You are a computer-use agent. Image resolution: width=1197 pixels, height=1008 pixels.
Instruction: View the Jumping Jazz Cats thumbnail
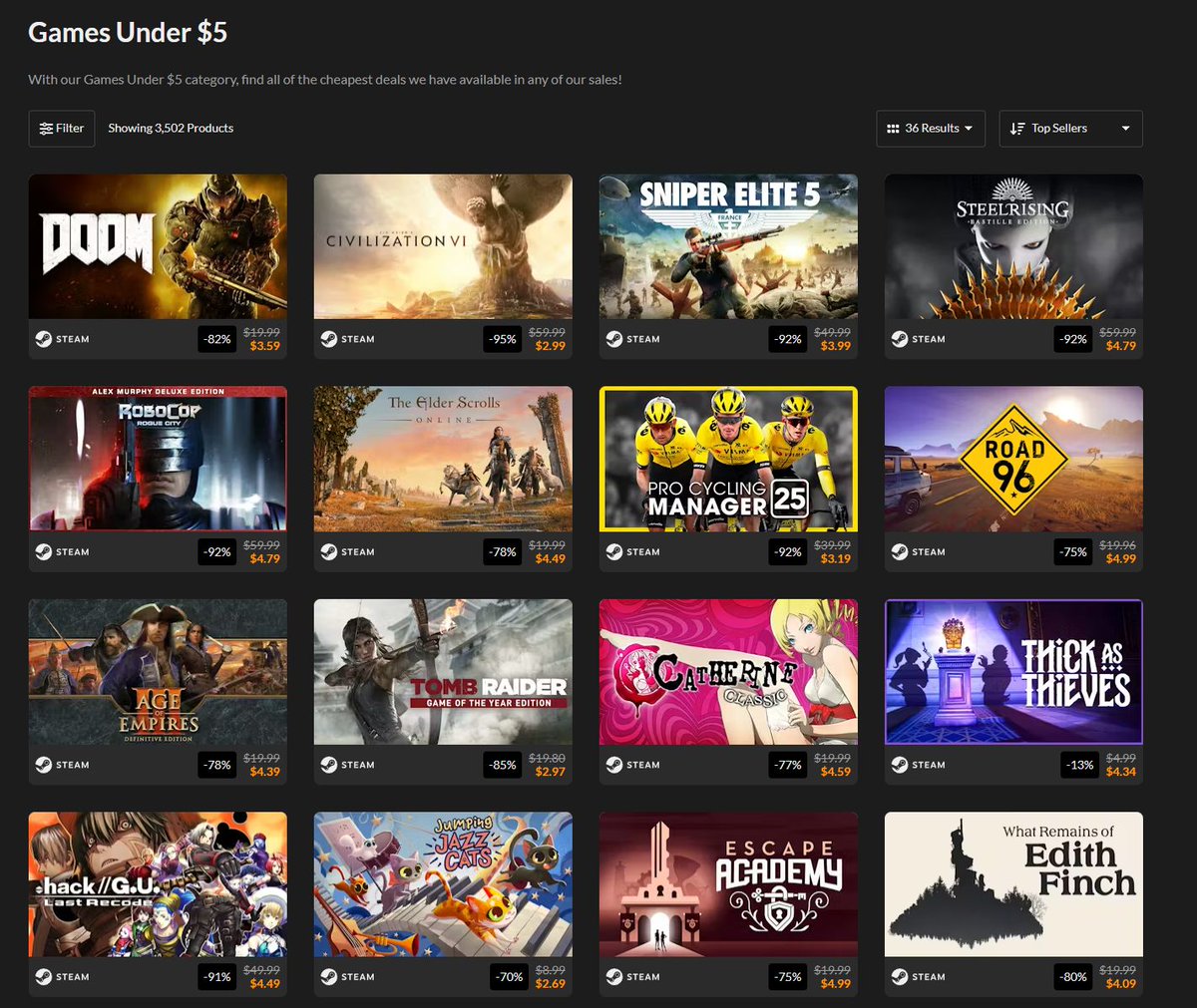click(x=443, y=884)
